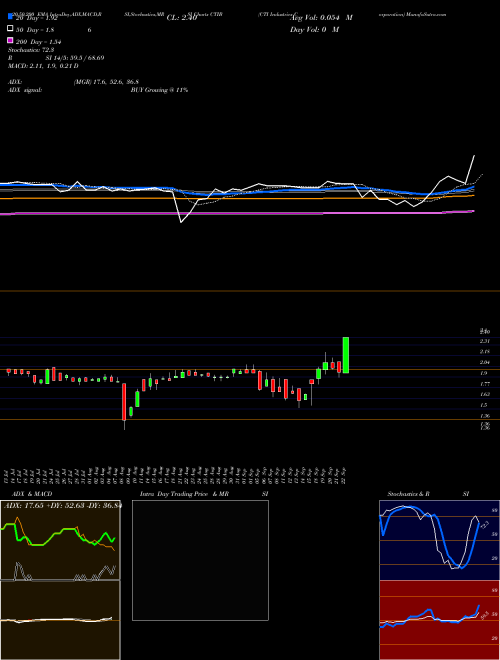
Task: Click the blue 20 Day legend swatch
Action: [x=11, y=17]
